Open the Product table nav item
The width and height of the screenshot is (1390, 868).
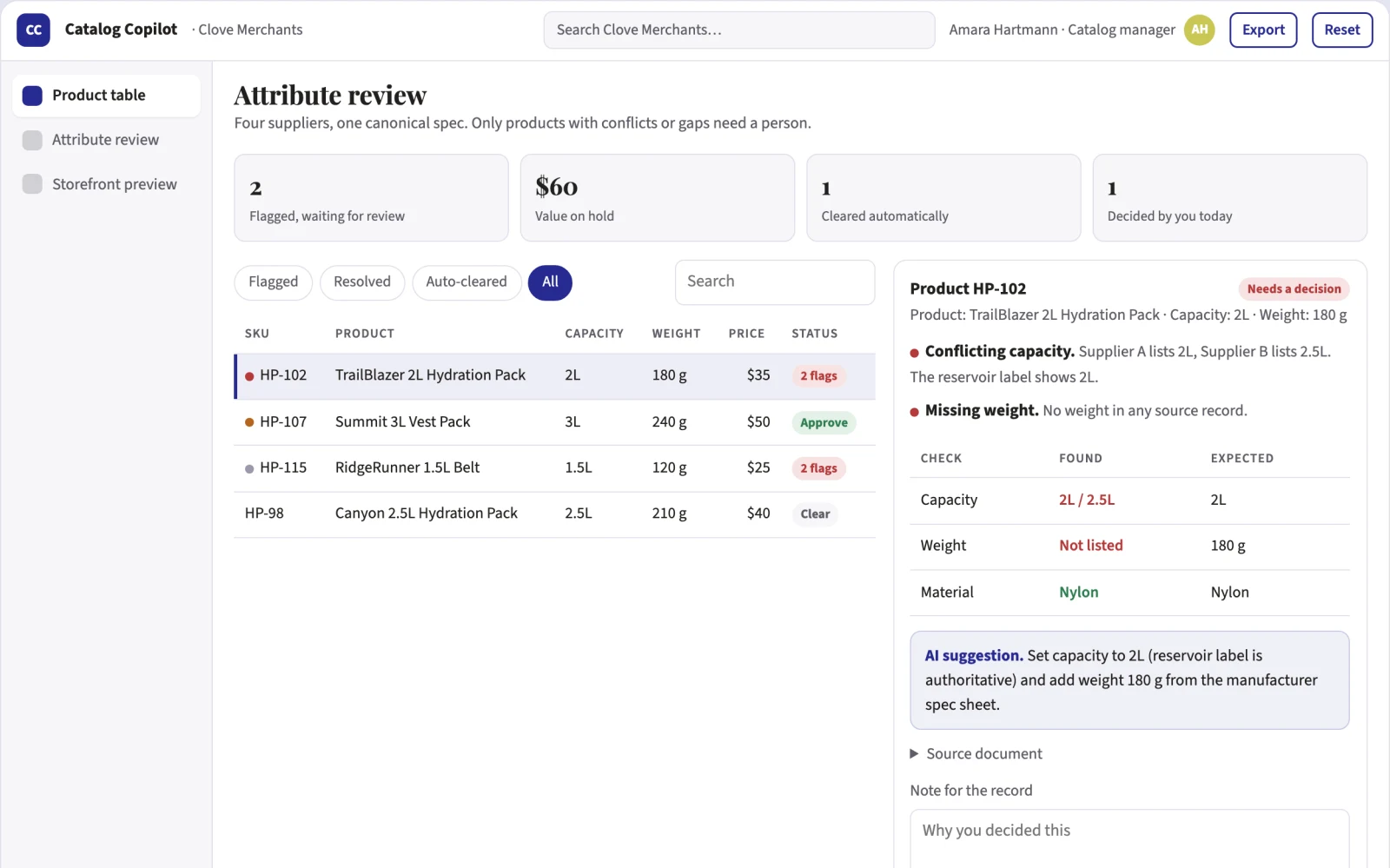click(x=107, y=96)
